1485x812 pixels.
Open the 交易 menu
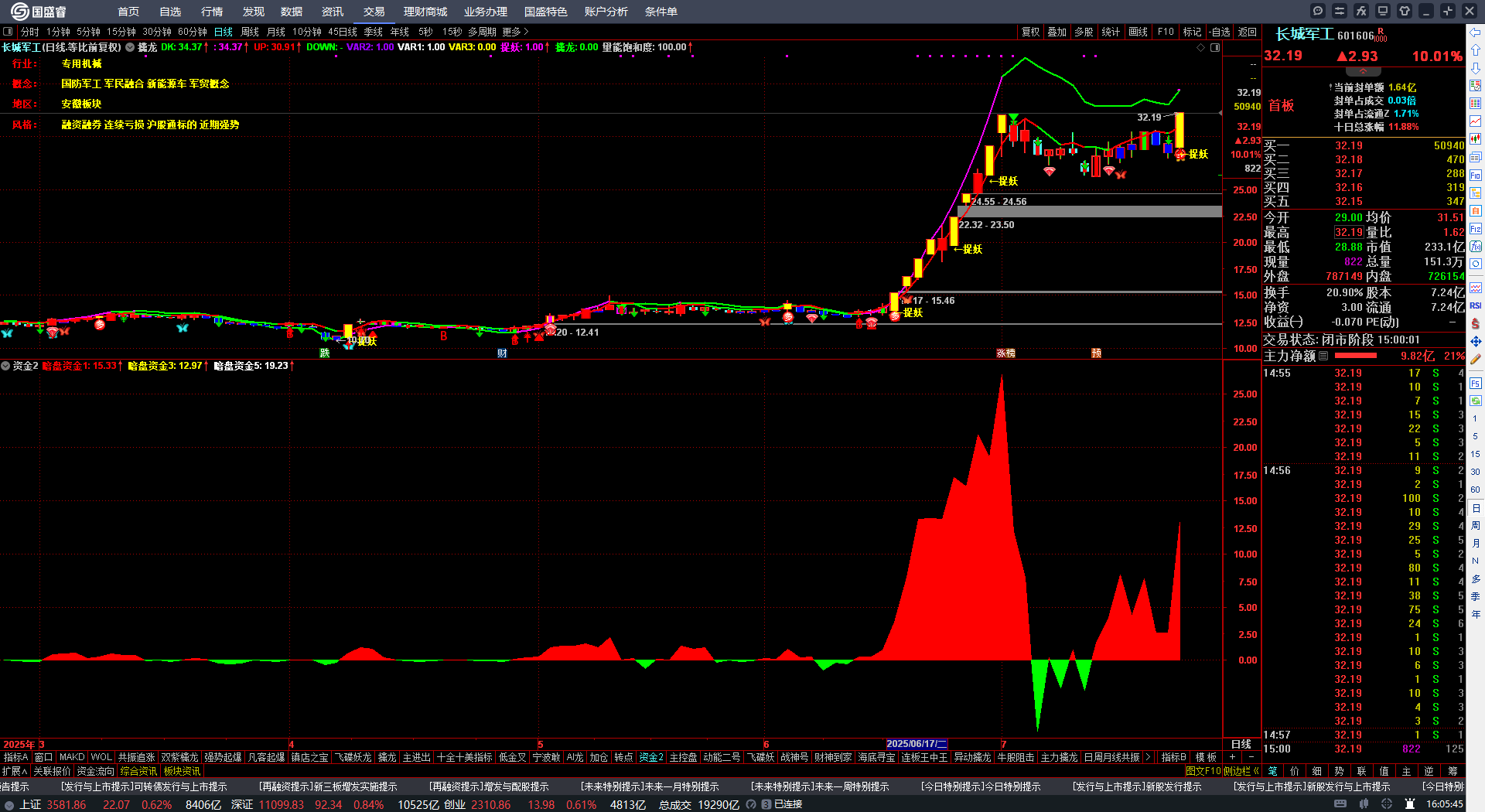pos(374,12)
